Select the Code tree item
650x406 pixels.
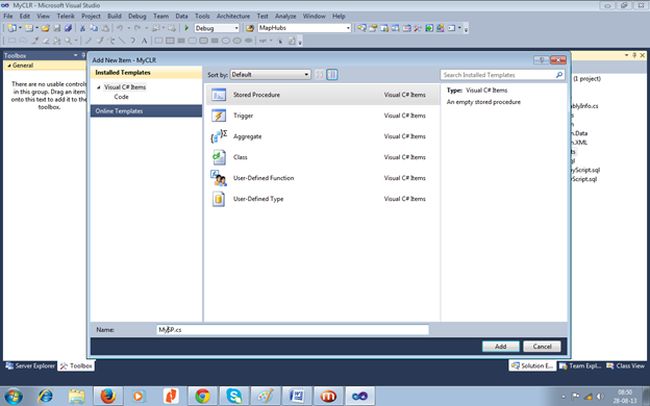(121, 97)
